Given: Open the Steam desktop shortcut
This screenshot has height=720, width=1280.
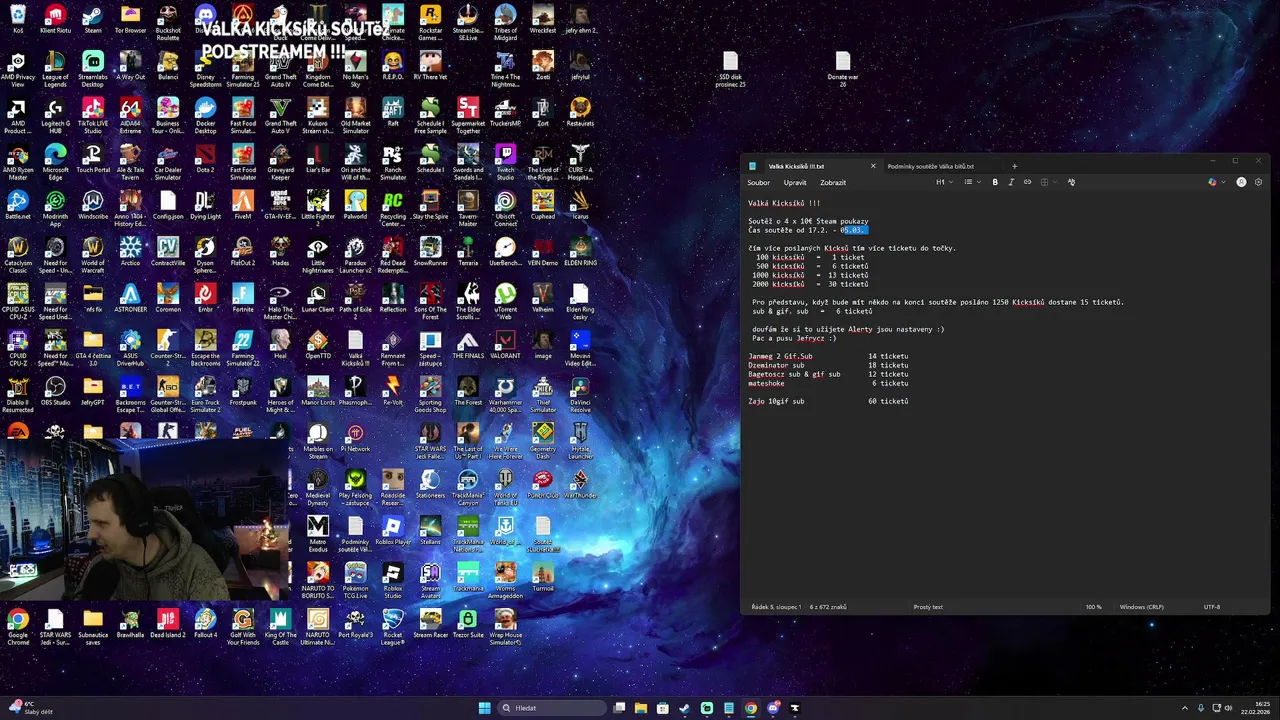Looking at the screenshot, I should [x=93, y=19].
